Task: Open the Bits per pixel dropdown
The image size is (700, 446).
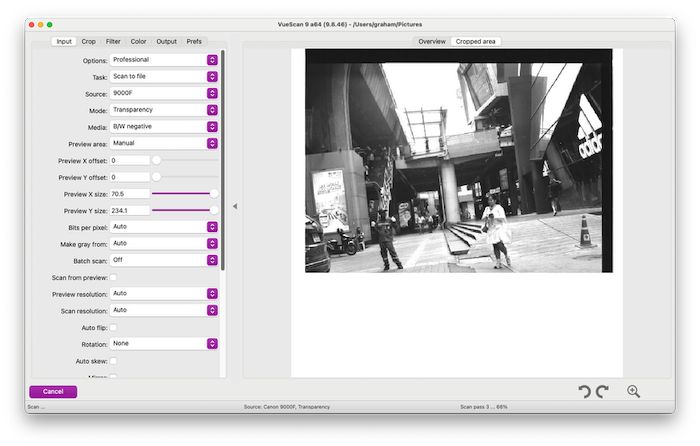Action: click(164, 227)
